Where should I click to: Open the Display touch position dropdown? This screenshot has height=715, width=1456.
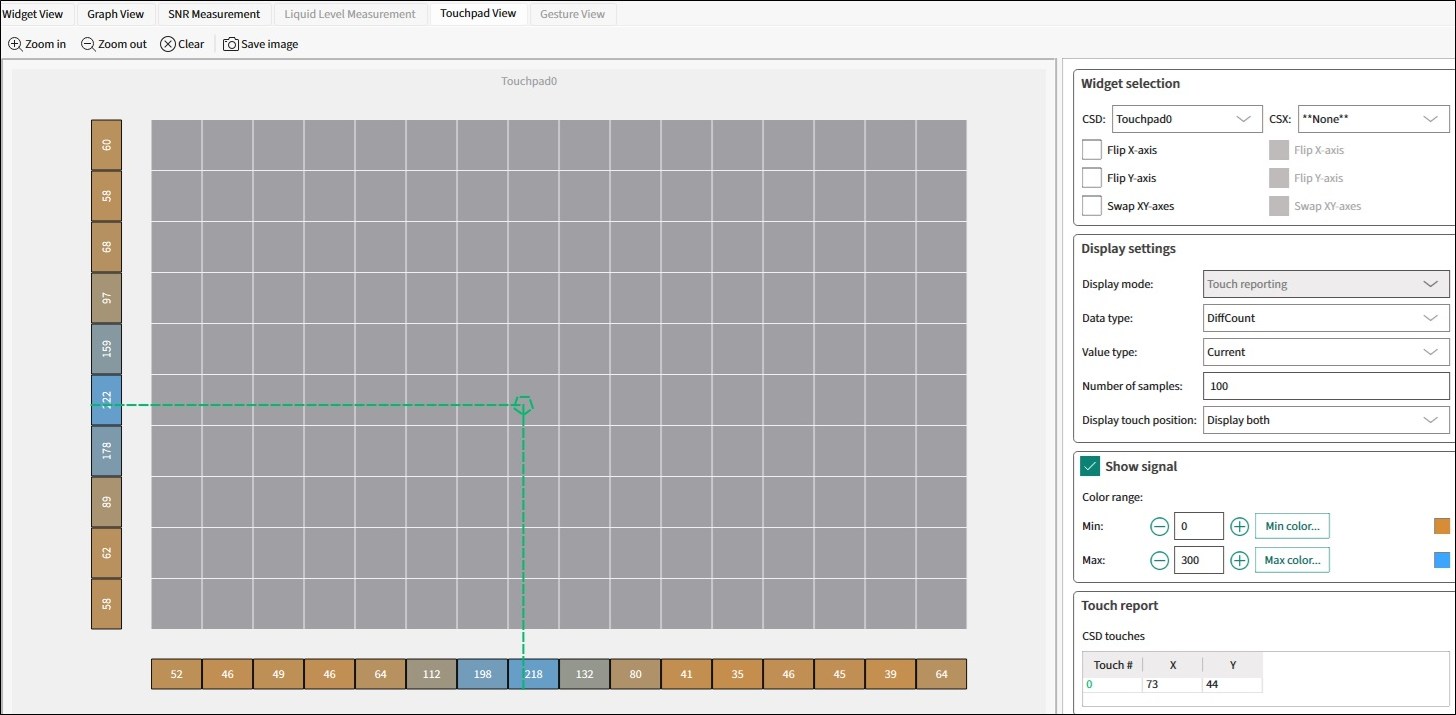1326,420
